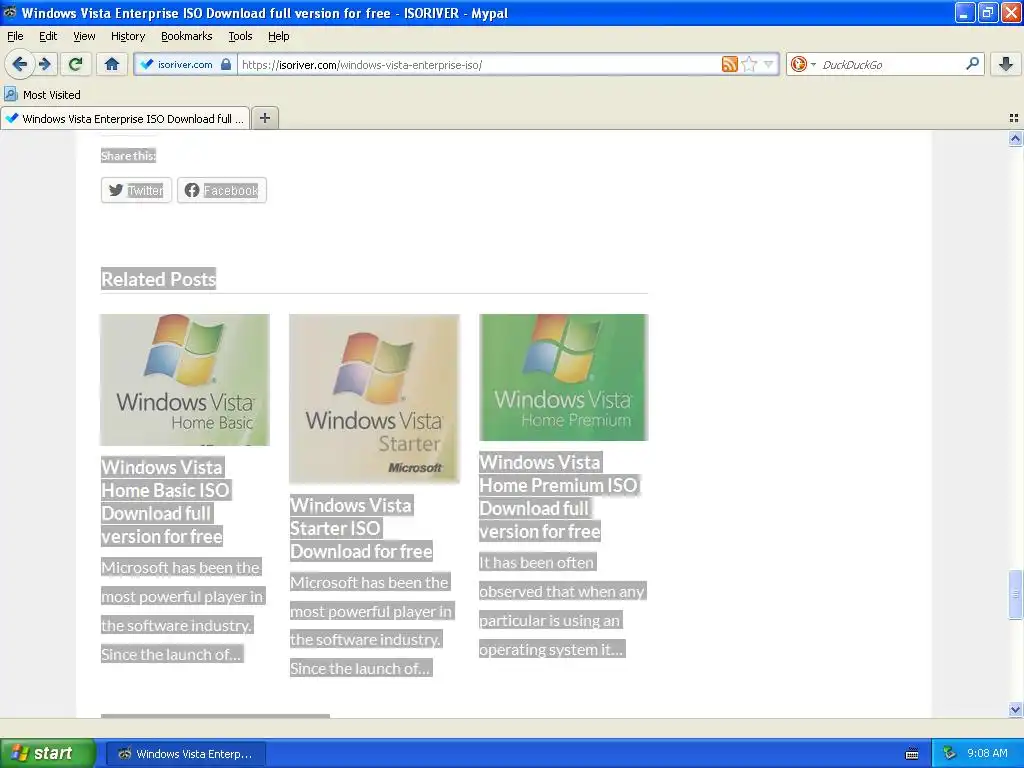Open the History menu
The image size is (1024, 768).
[128, 36]
